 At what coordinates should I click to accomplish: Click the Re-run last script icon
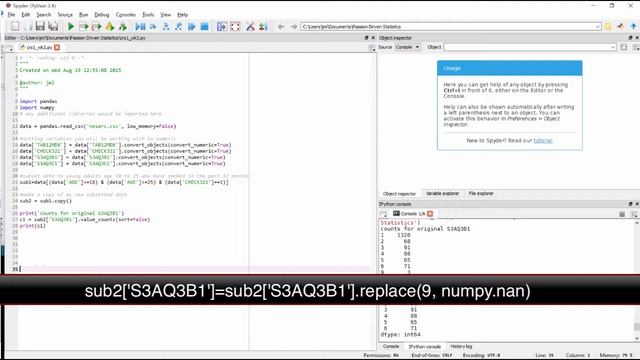(122, 27)
